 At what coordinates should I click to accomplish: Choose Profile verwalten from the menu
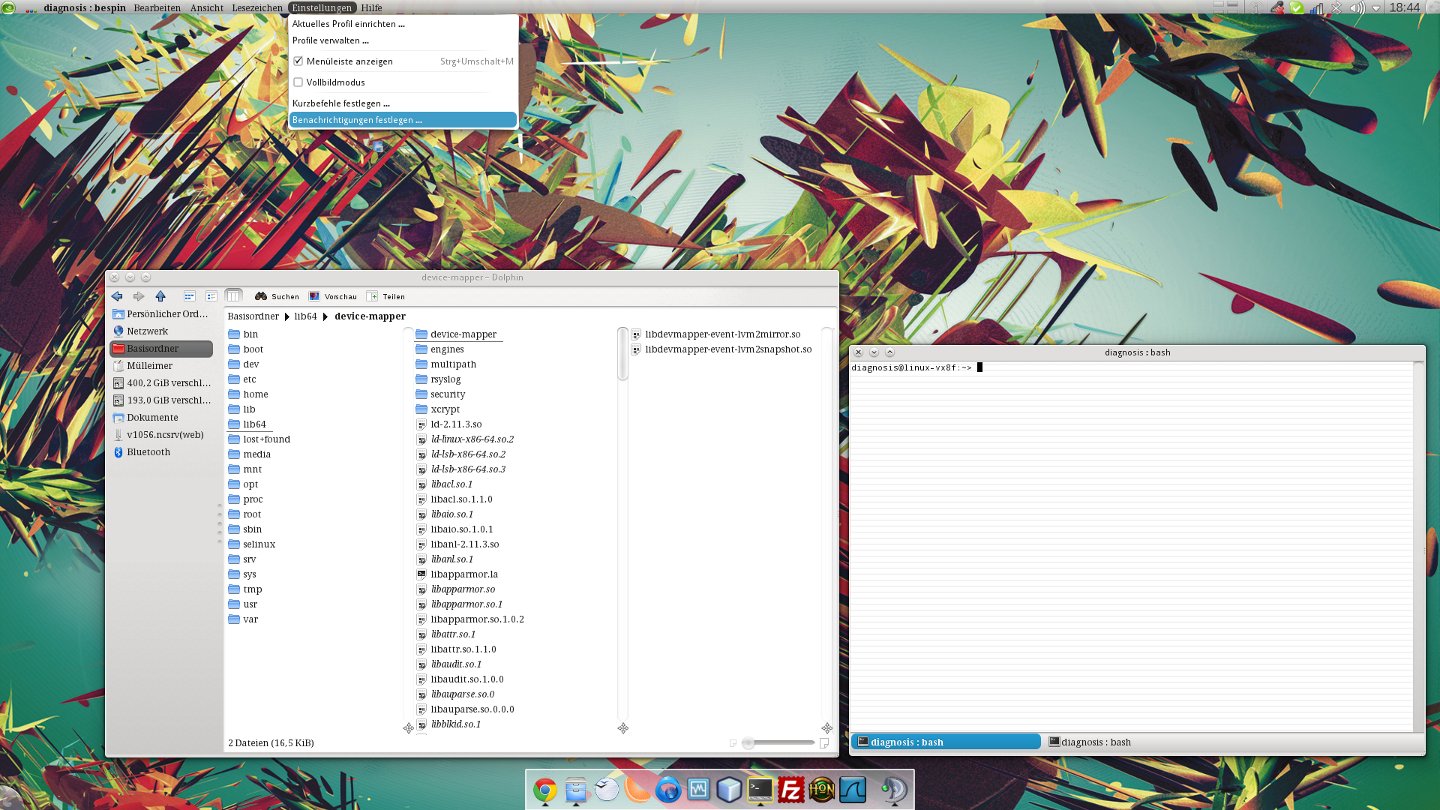[403, 41]
